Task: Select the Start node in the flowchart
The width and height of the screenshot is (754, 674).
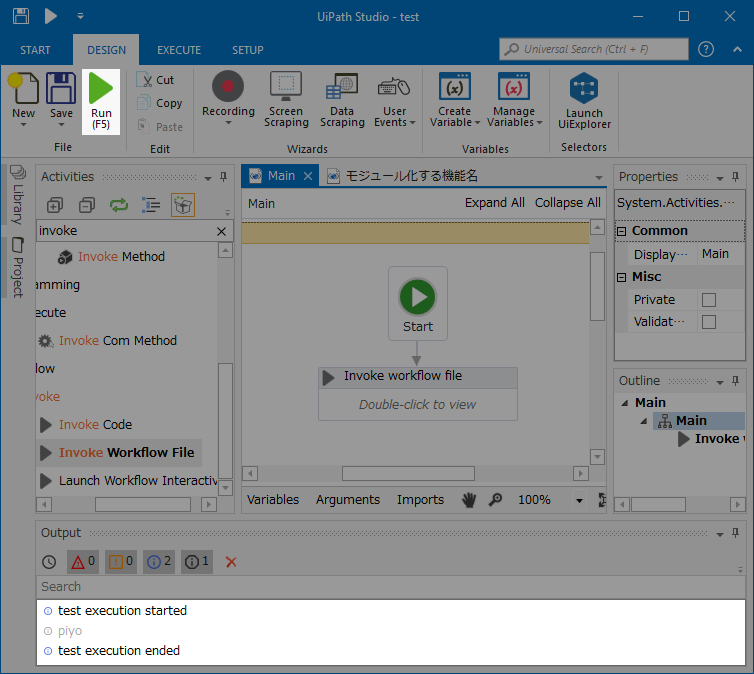Action: [417, 304]
